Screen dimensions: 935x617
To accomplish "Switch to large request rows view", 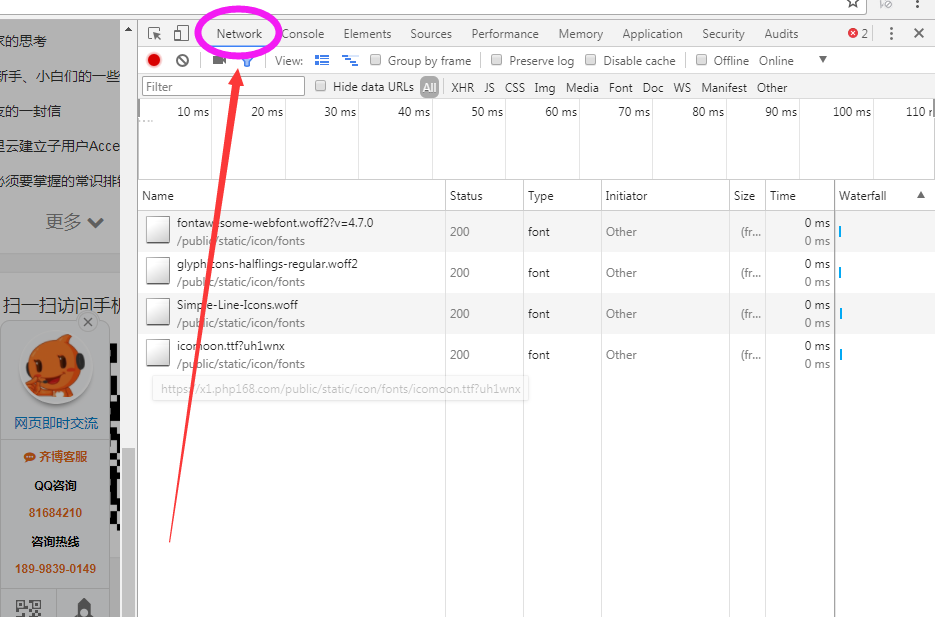I will [322, 60].
